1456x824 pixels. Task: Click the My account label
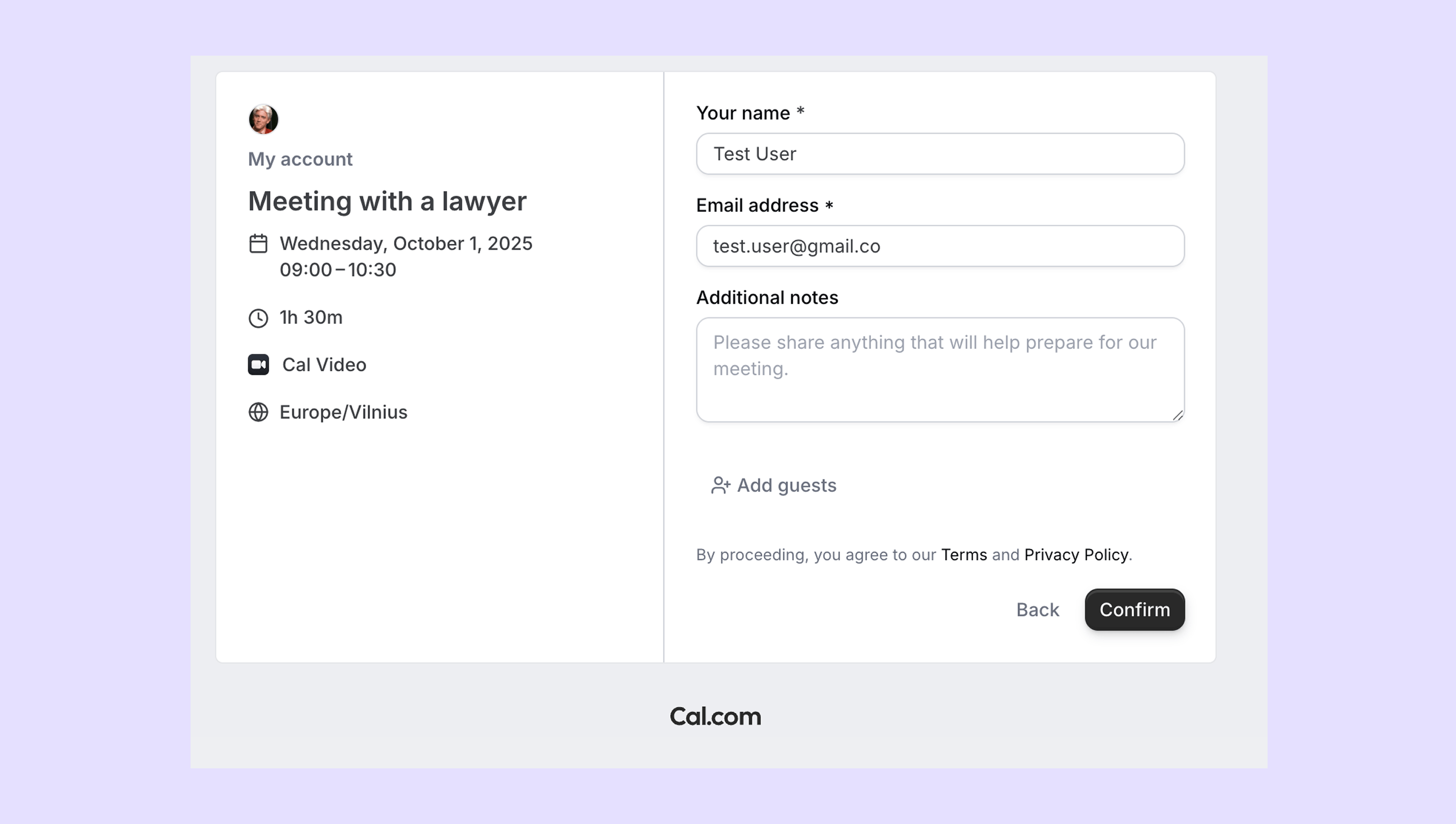point(300,159)
